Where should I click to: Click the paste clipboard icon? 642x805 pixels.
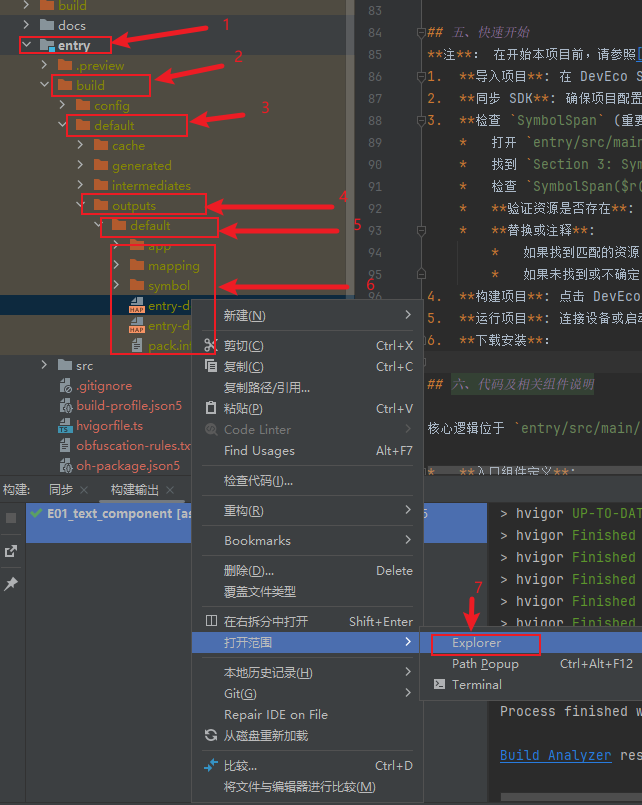tap(210, 408)
